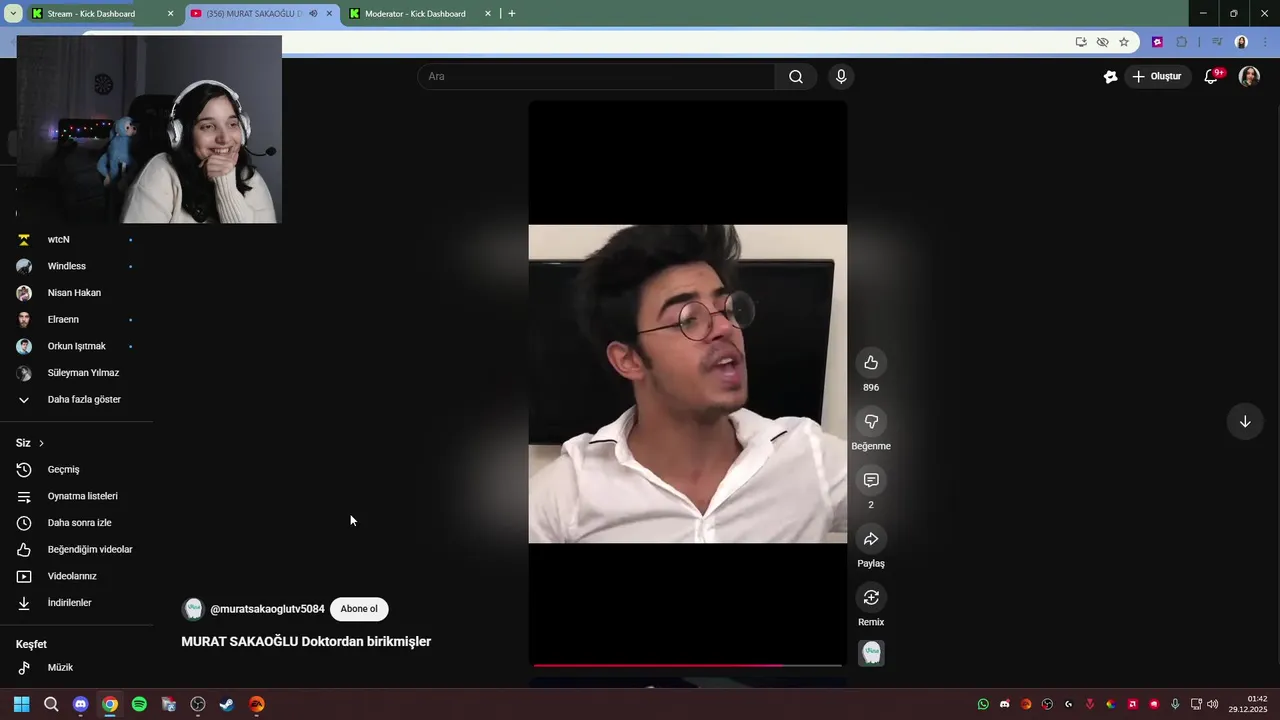Image resolution: width=1280 pixels, height=720 pixels.
Task: Open the channel avatar beside @muratsakaoglutv5084
Action: 193,609
